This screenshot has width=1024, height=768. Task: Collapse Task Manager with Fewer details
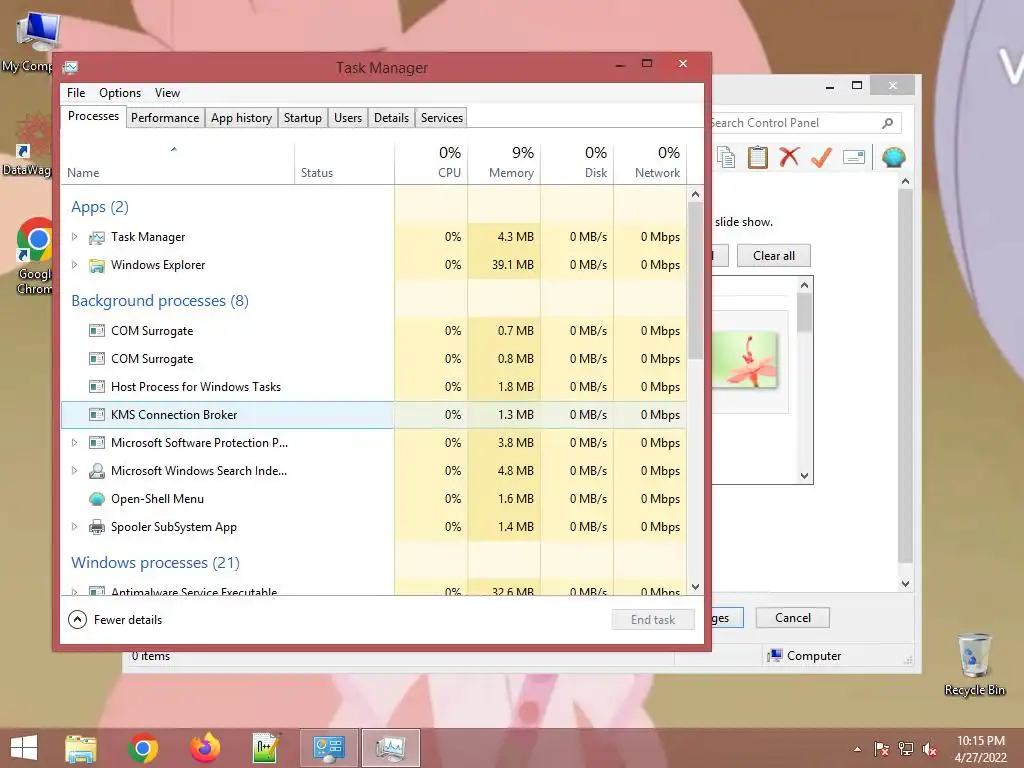tap(115, 620)
